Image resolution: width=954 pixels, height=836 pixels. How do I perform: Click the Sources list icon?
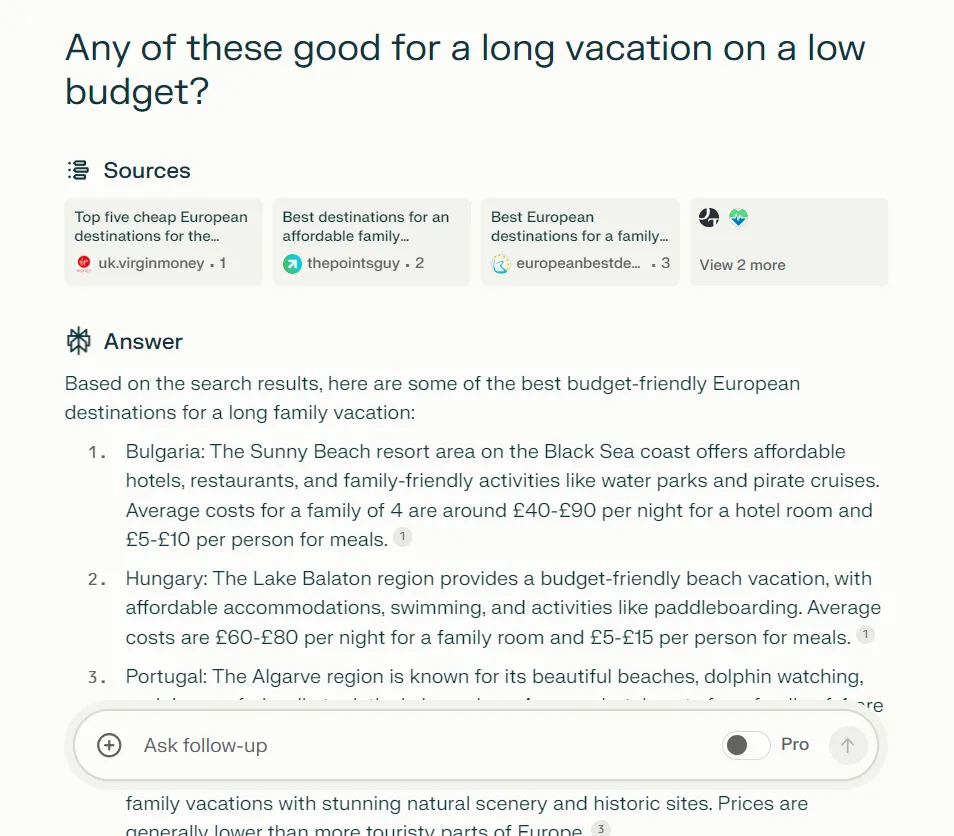tap(78, 170)
